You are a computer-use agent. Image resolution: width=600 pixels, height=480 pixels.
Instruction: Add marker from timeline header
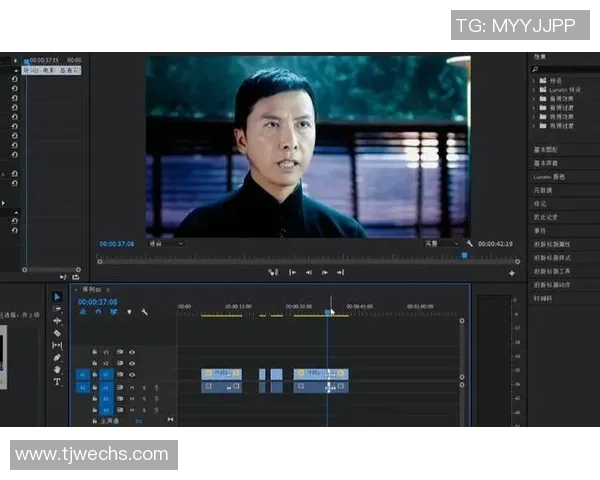click(129, 312)
